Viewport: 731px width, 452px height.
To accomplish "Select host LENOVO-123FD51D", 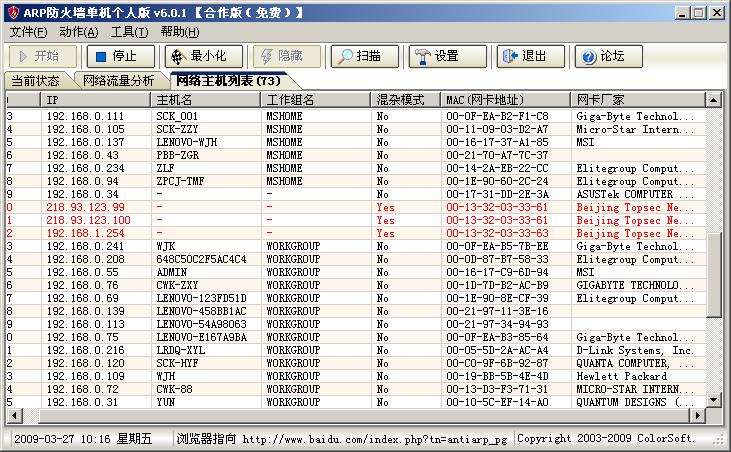I will [x=356, y=298].
